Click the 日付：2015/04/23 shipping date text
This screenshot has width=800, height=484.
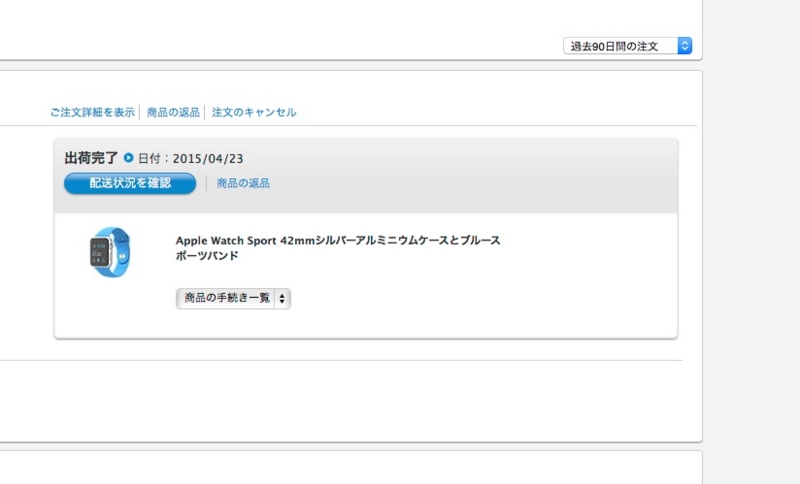(x=191, y=159)
